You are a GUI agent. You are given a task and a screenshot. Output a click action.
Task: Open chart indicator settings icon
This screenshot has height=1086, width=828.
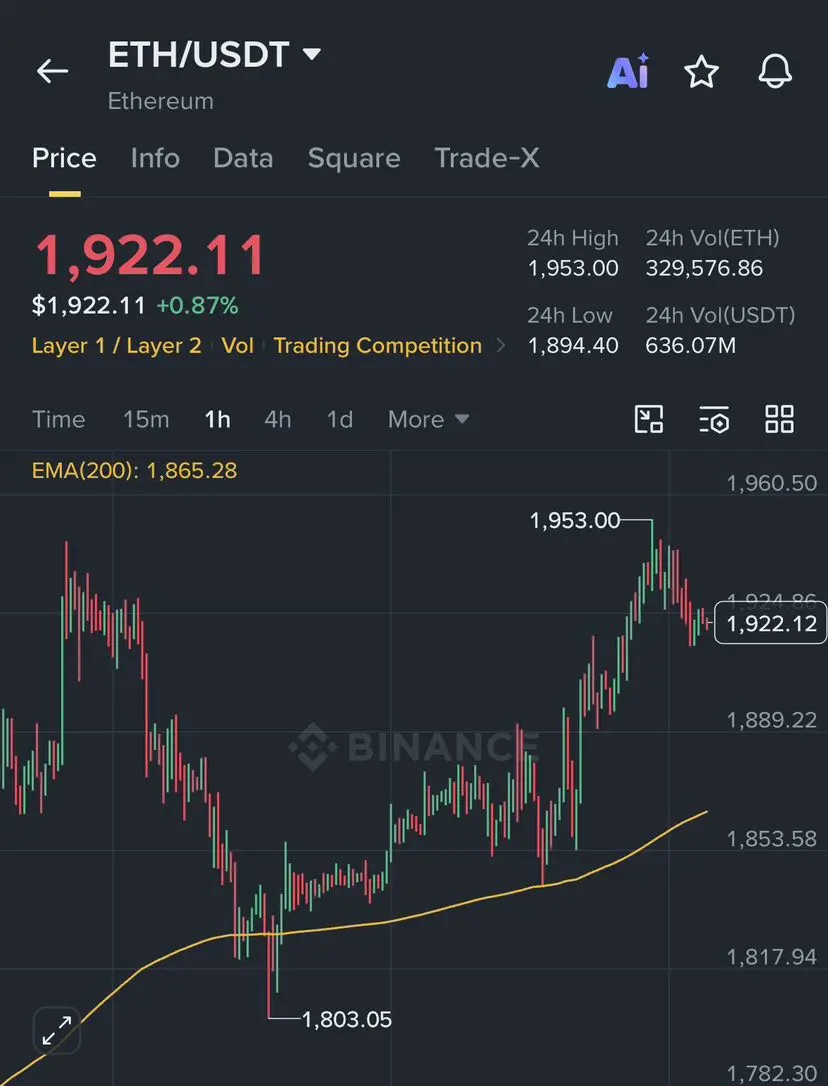pos(714,419)
